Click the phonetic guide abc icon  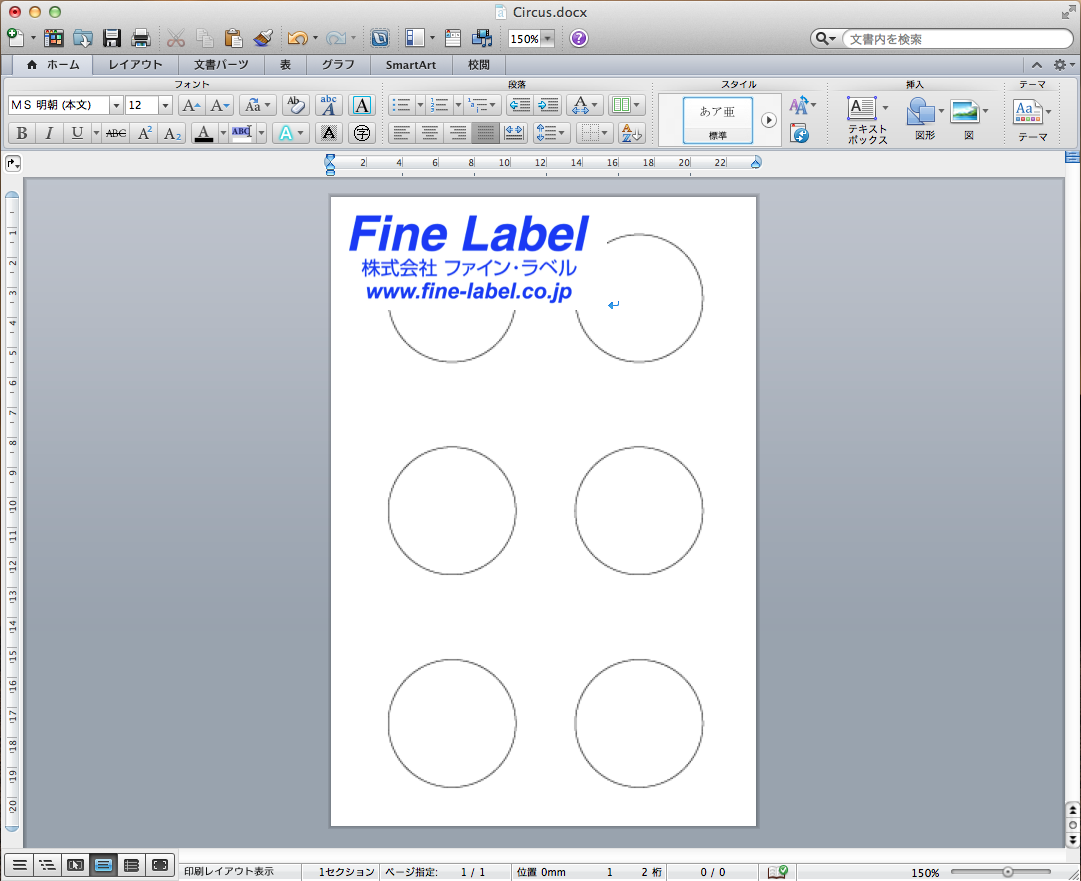pos(329,105)
